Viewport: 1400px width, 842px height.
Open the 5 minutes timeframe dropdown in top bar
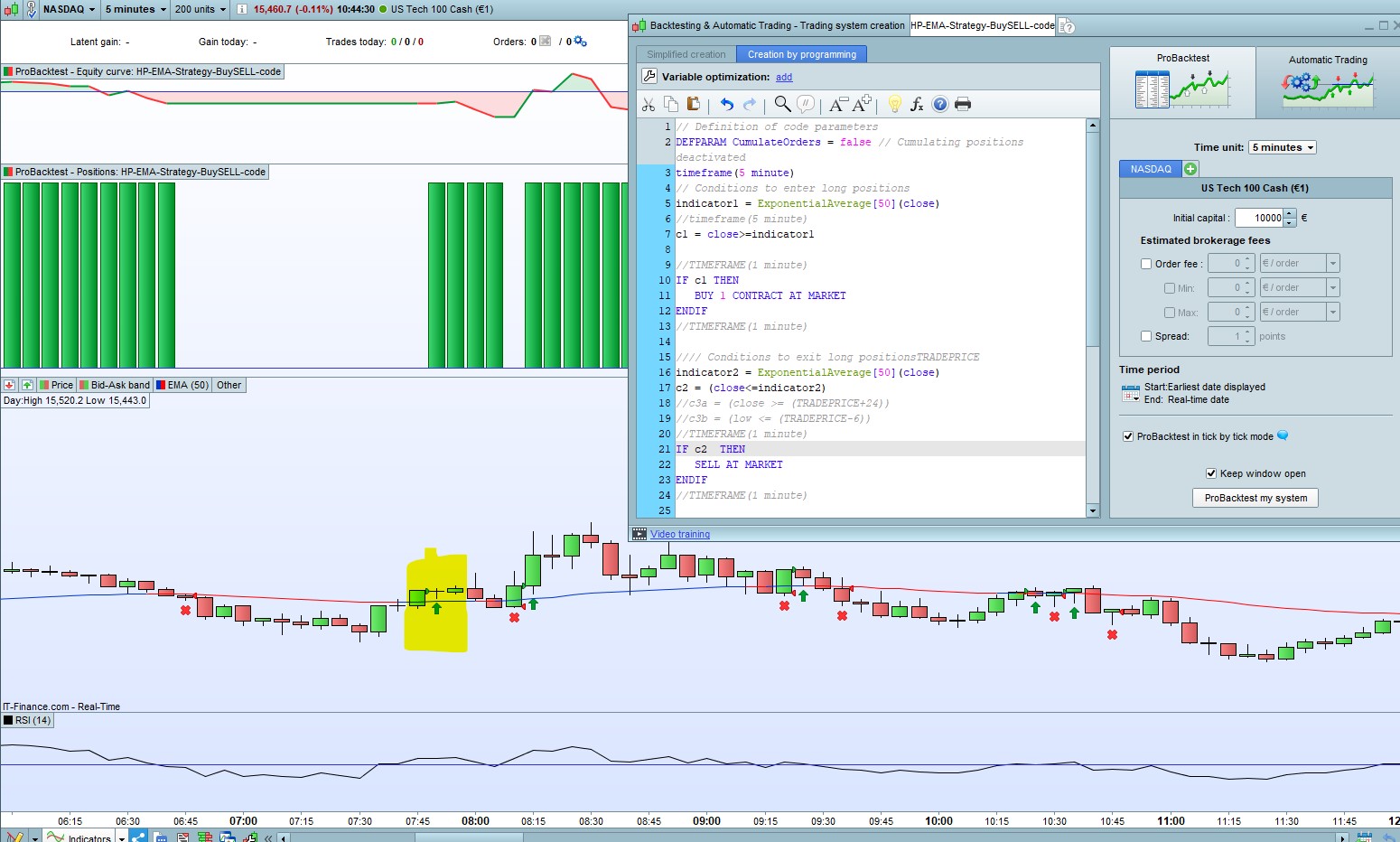(x=135, y=9)
